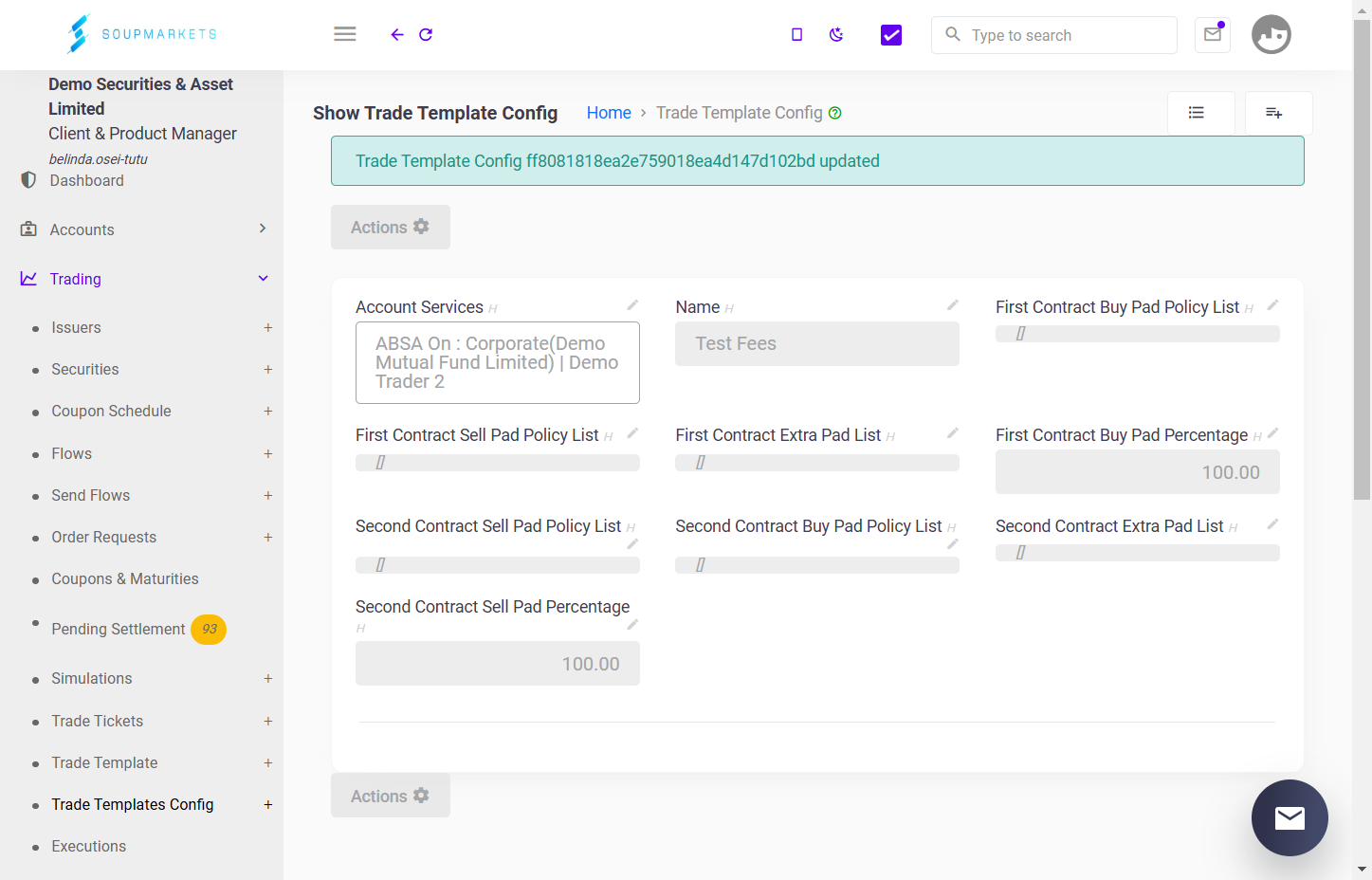Edit First Contract Buy Pad Policy List
This screenshot has width=1372, height=880.
coord(1273,305)
